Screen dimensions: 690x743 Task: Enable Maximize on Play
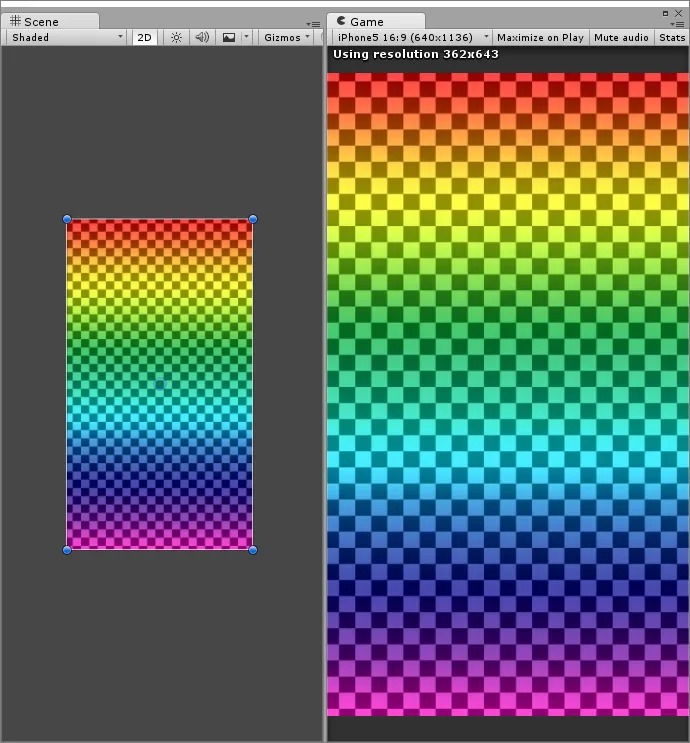tap(539, 37)
